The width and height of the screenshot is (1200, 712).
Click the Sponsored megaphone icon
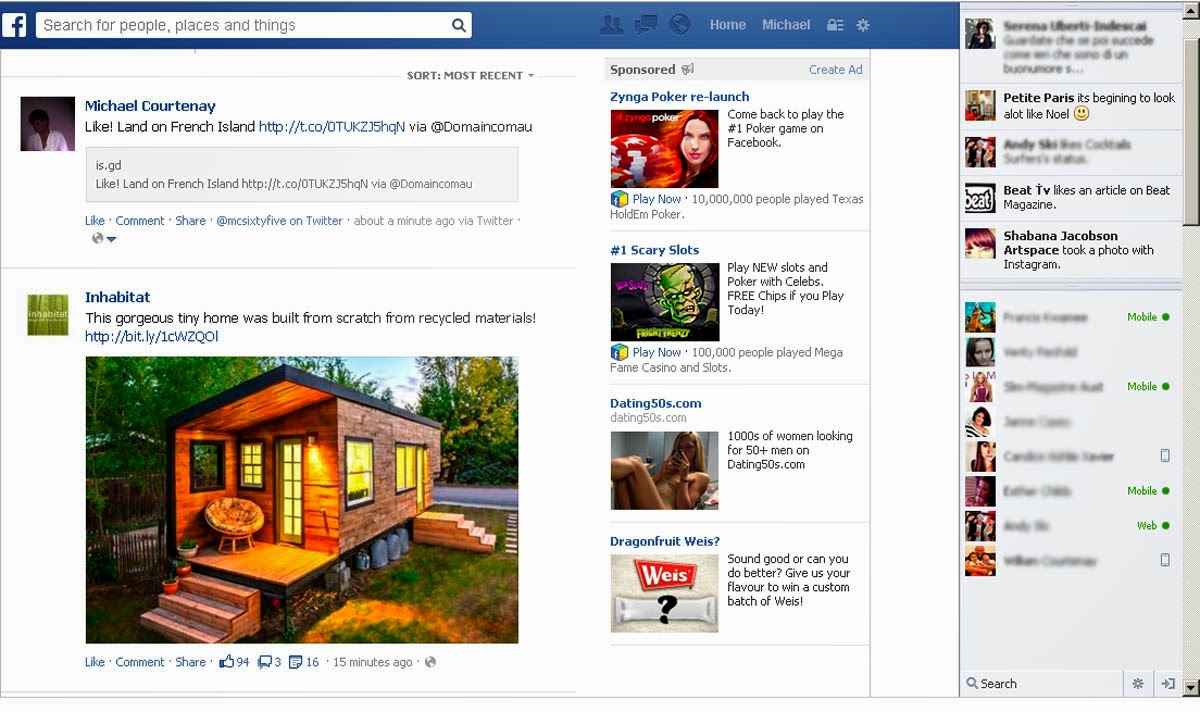coord(687,70)
